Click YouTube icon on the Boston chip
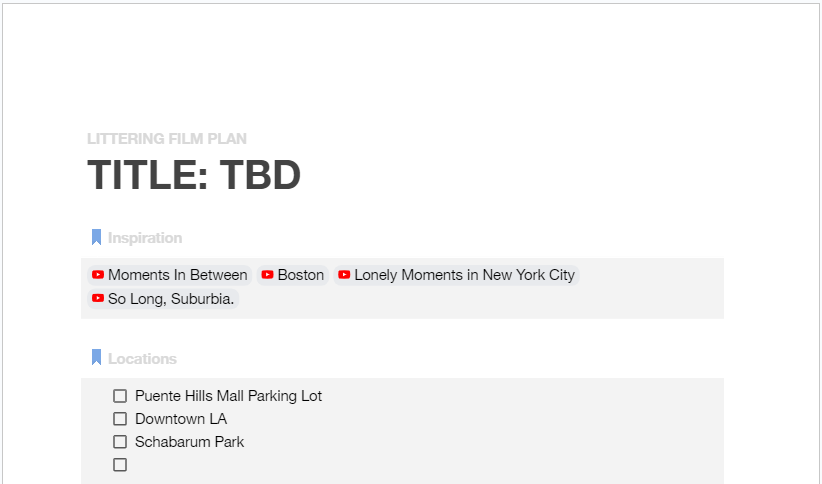Viewport: 822px width, 484px height. point(268,275)
